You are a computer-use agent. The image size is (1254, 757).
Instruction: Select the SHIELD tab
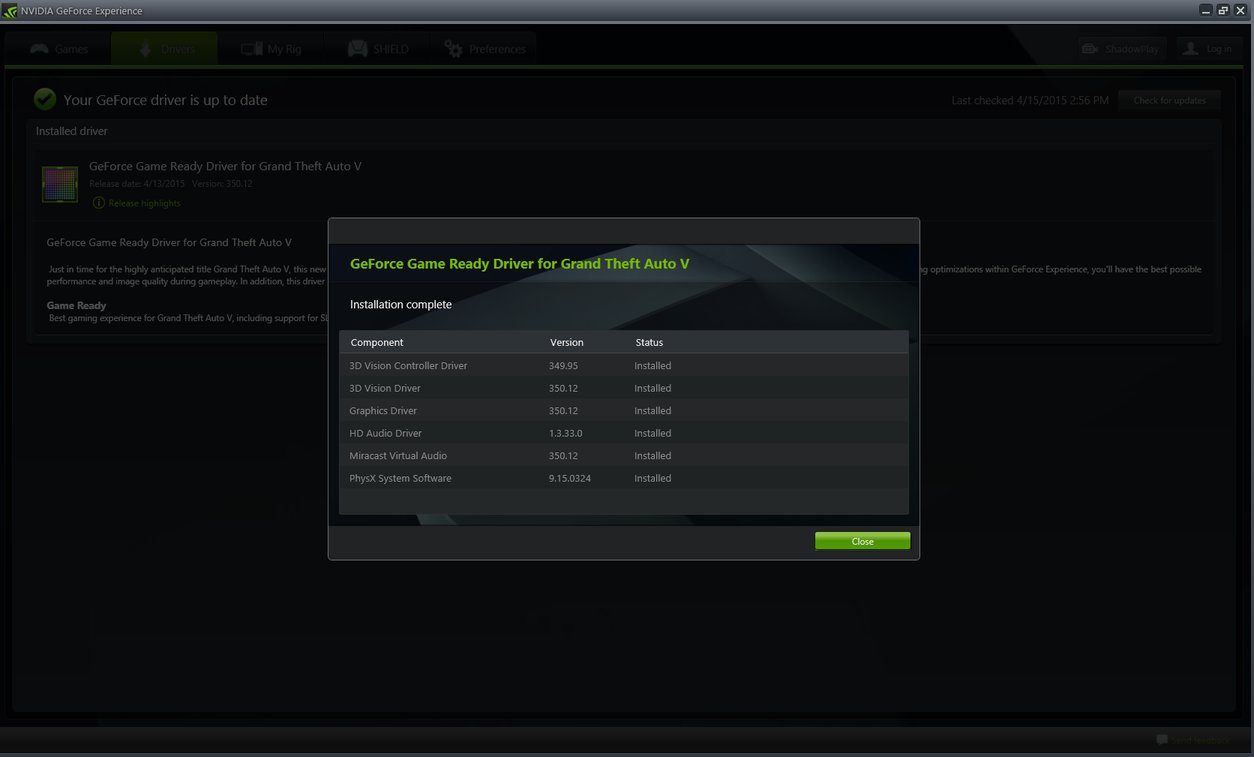pyautogui.click(x=377, y=48)
